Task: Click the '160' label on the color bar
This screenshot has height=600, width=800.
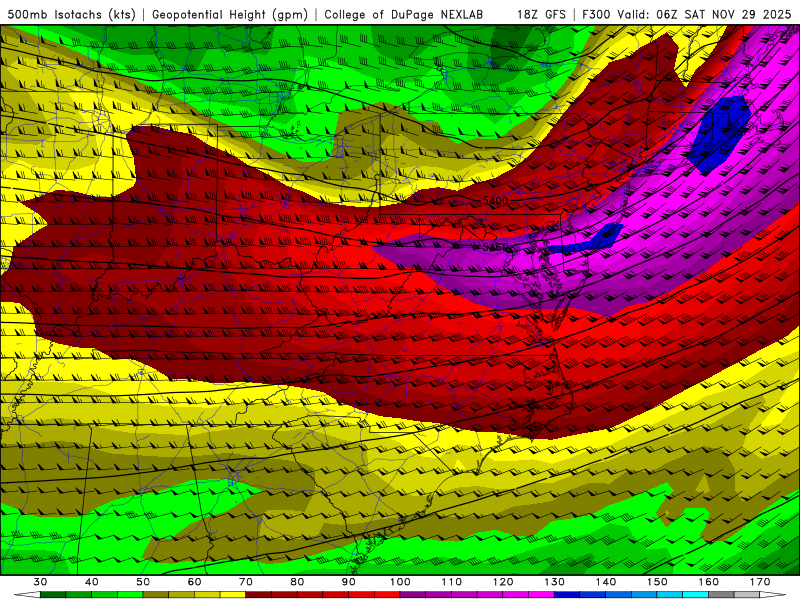Action: coord(709,582)
